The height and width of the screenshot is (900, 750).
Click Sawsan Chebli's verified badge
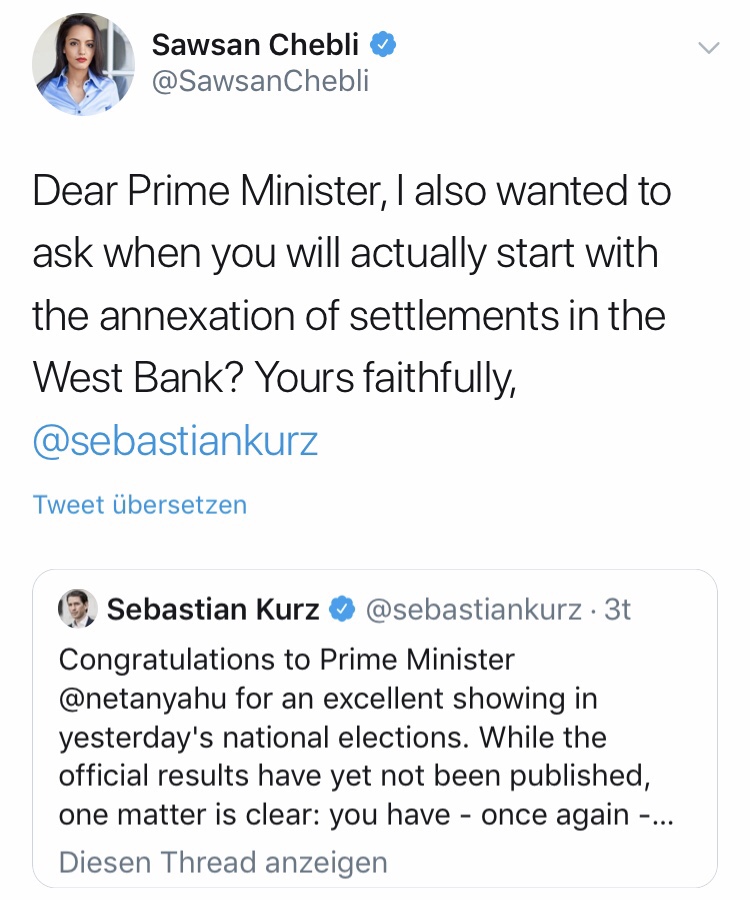pyautogui.click(x=385, y=44)
